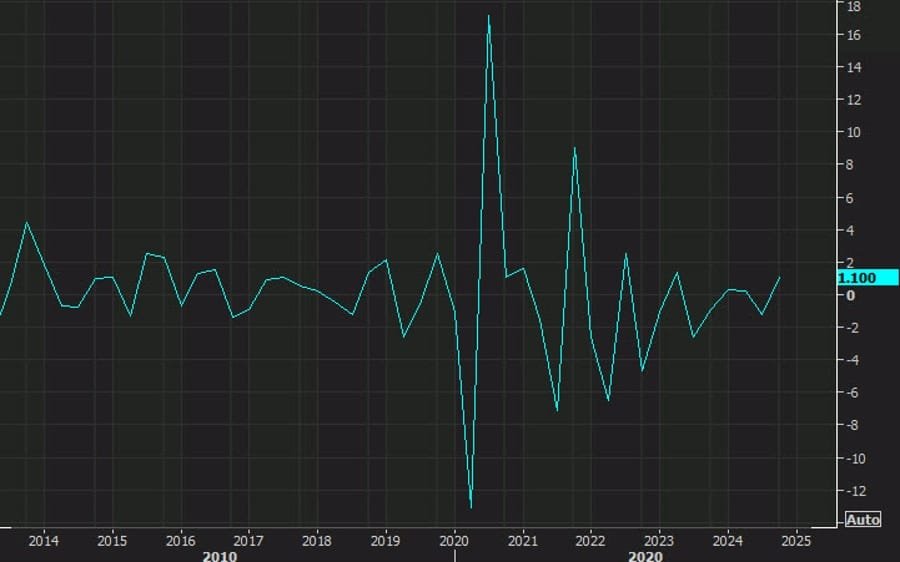The height and width of the screenshot is (562, 900).
Task: Click the line peak above 4 near 2014
Action: click(27, 222)
